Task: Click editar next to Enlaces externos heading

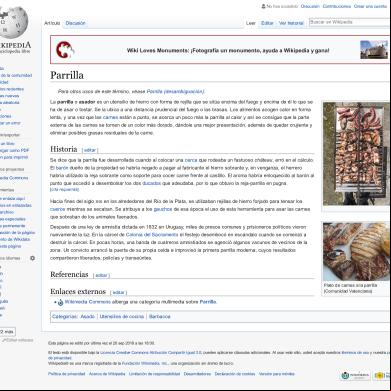Action: pos(118,292)
